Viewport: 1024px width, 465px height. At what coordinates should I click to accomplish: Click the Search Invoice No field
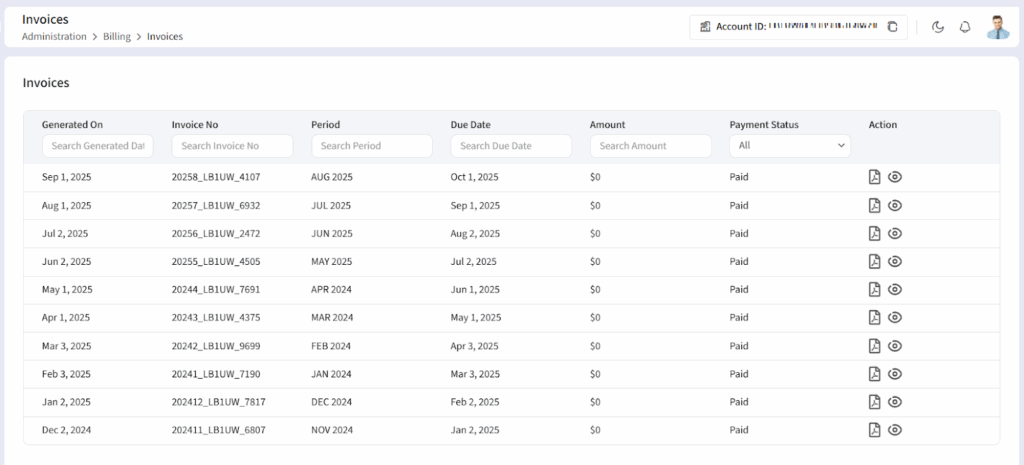[x=232, y=146]
